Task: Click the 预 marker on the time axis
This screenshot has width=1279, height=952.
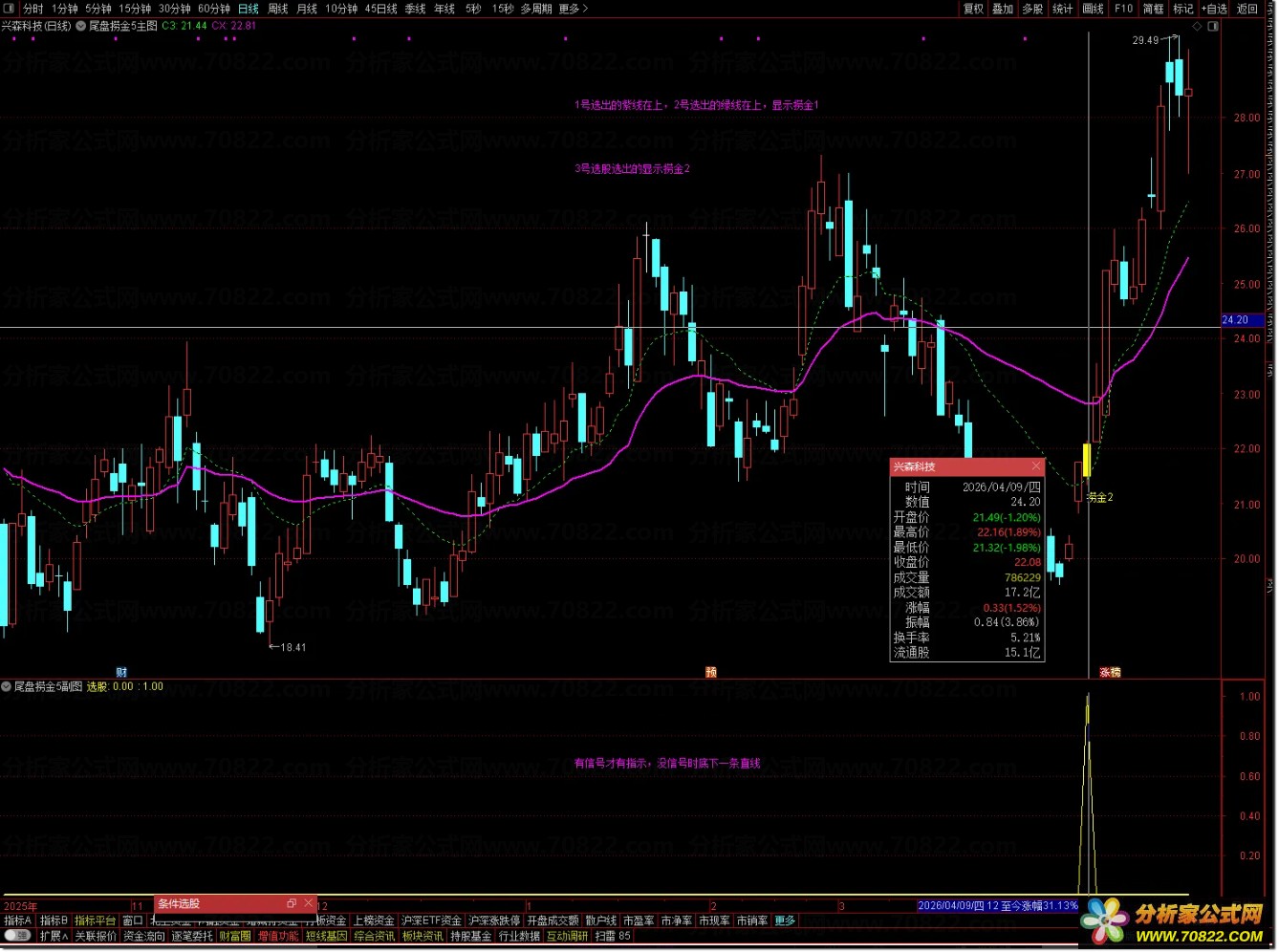Action: (x=711, y=673)
